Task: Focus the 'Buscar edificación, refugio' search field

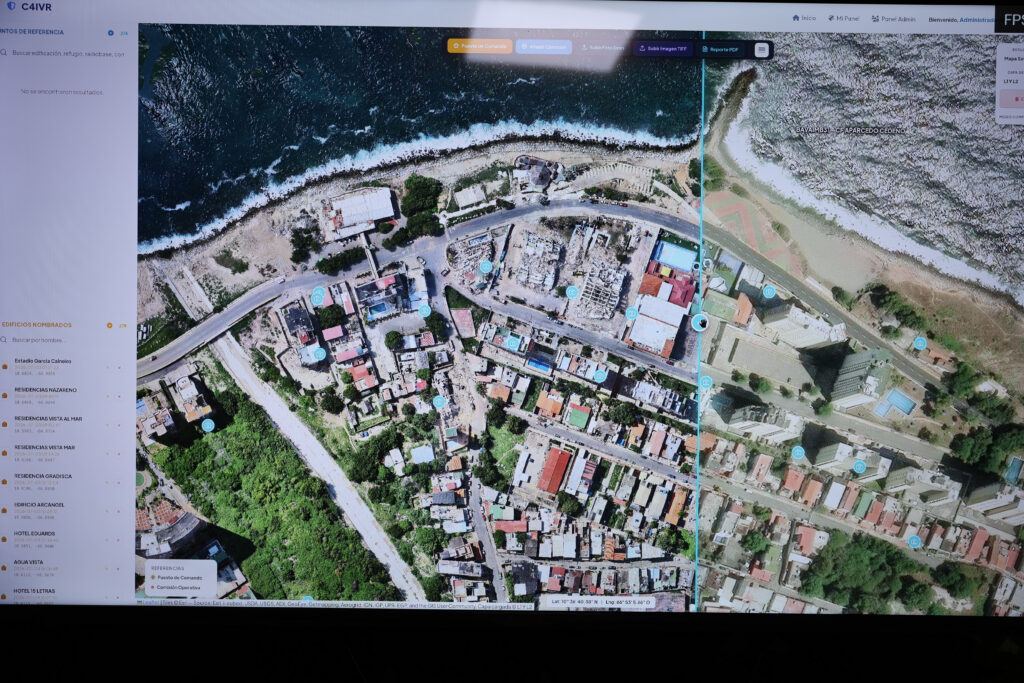Action: [65, 54]
